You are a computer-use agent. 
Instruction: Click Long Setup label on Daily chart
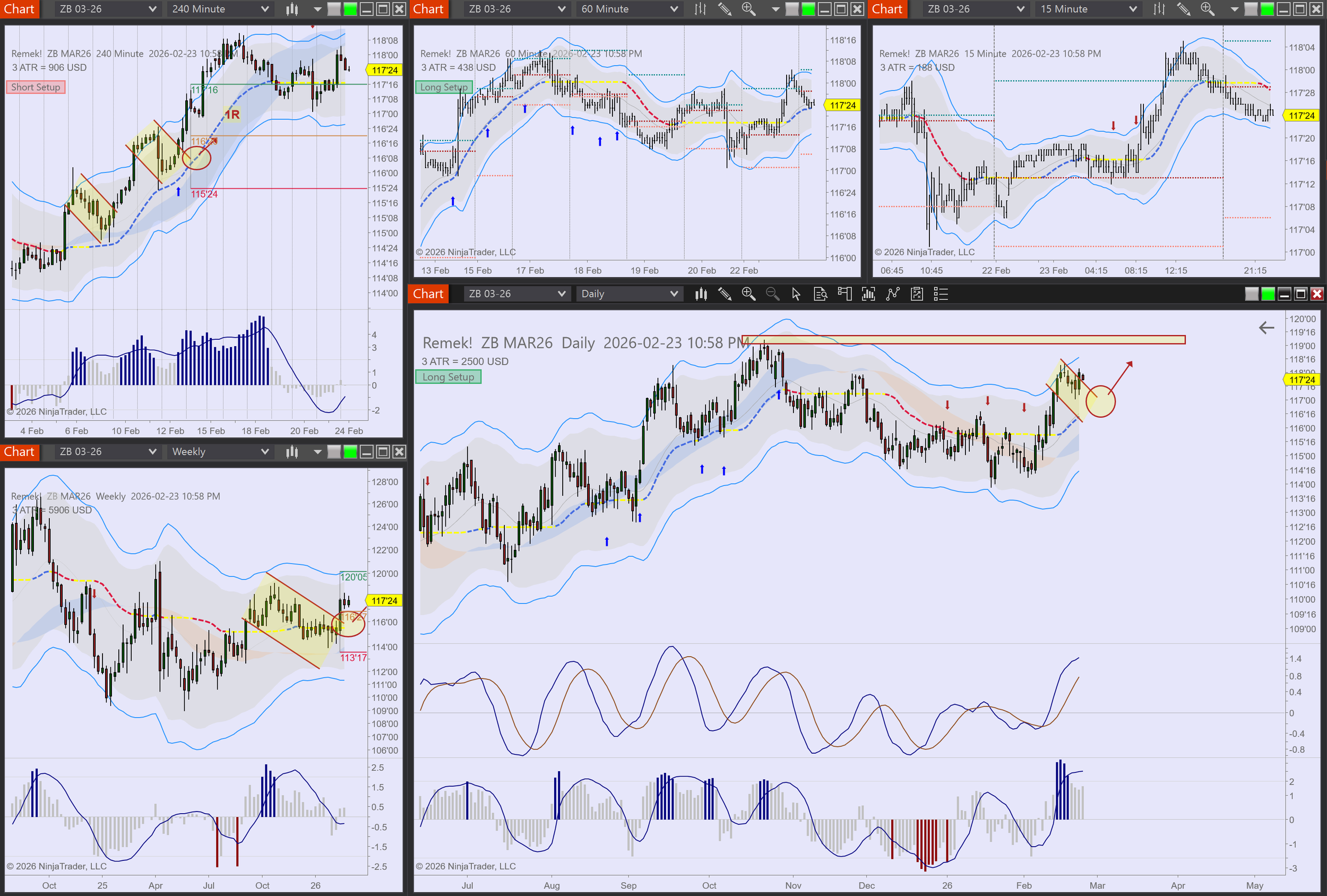tap(447, 377)
